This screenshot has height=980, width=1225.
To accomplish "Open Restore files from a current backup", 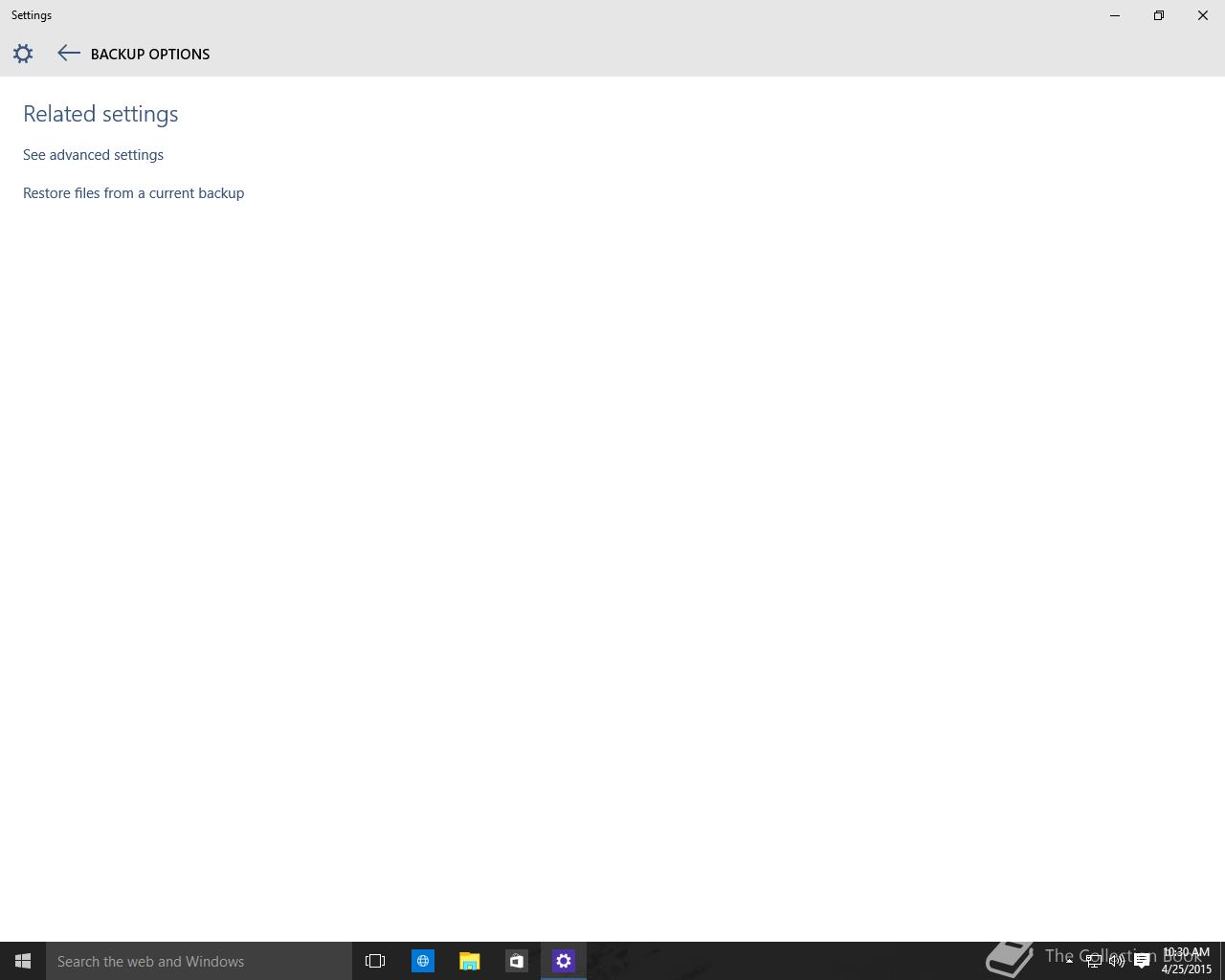I will click(x=133, y=193).
